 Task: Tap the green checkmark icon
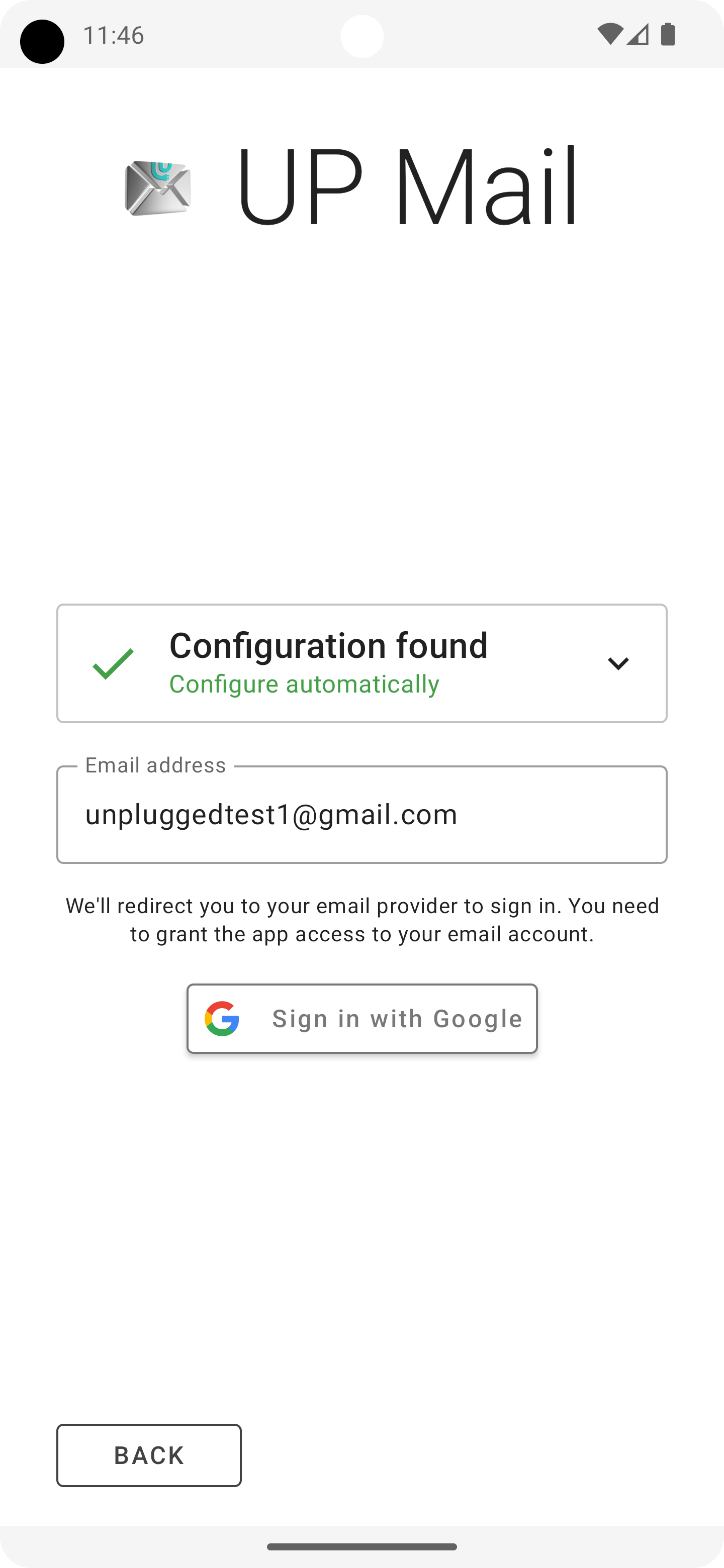point(113,663)
